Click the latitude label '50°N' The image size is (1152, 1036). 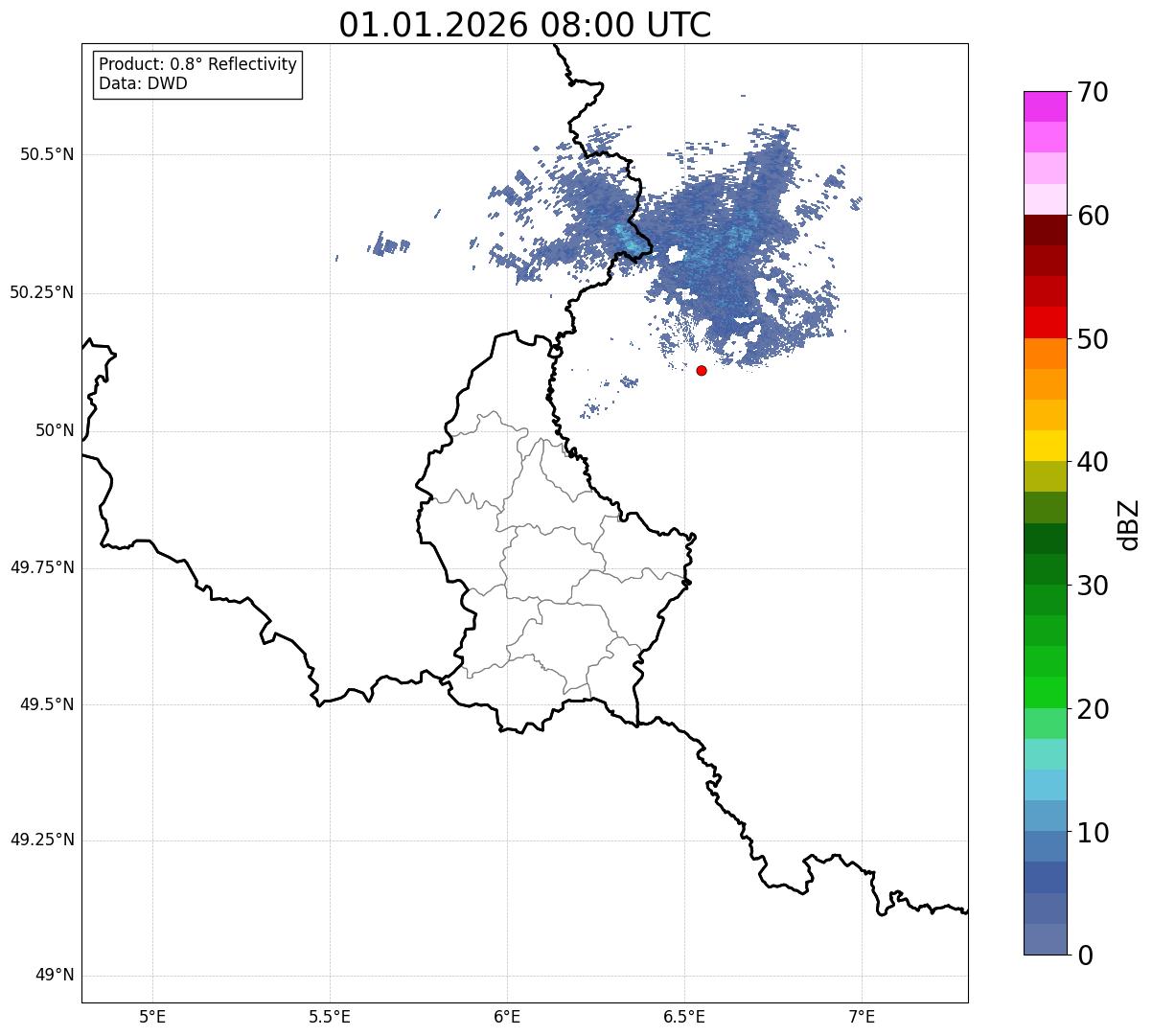click(54, 430)
